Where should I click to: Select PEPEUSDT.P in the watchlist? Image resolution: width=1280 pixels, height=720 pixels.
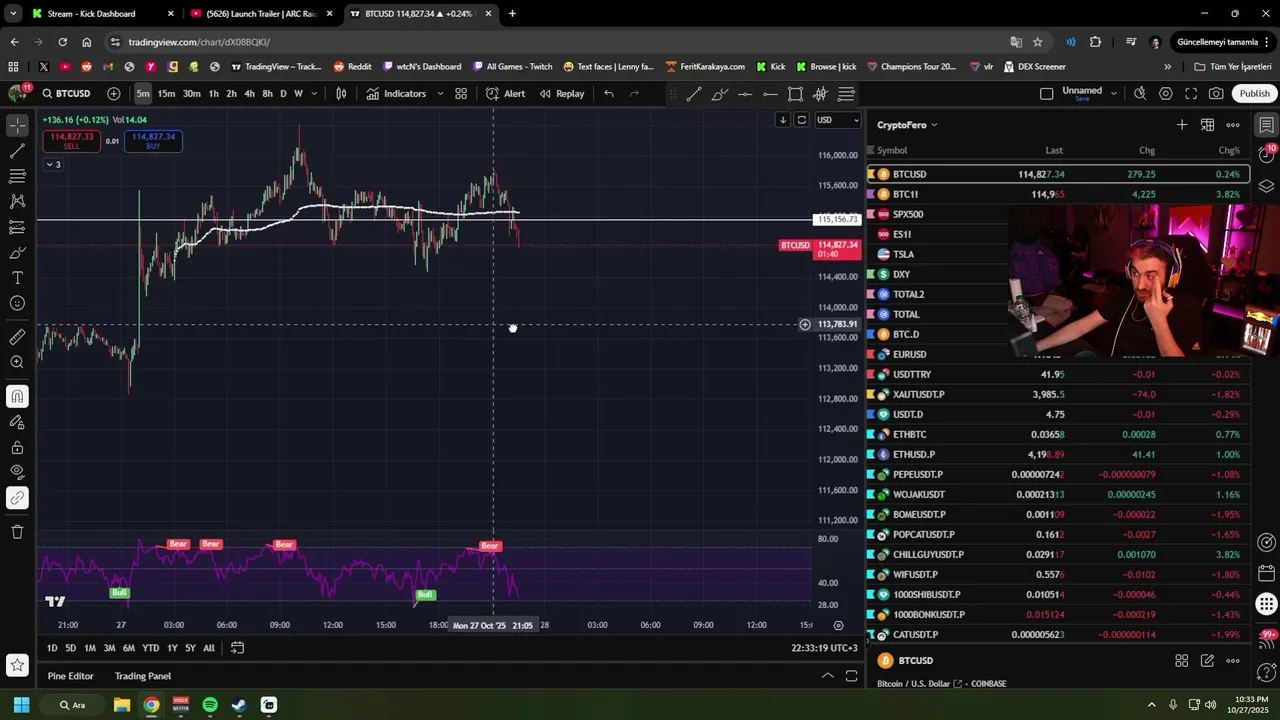tap(1058, 474)
